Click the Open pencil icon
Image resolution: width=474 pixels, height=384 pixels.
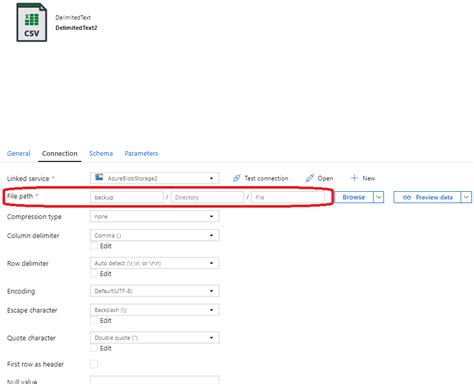tap(310, 178)
